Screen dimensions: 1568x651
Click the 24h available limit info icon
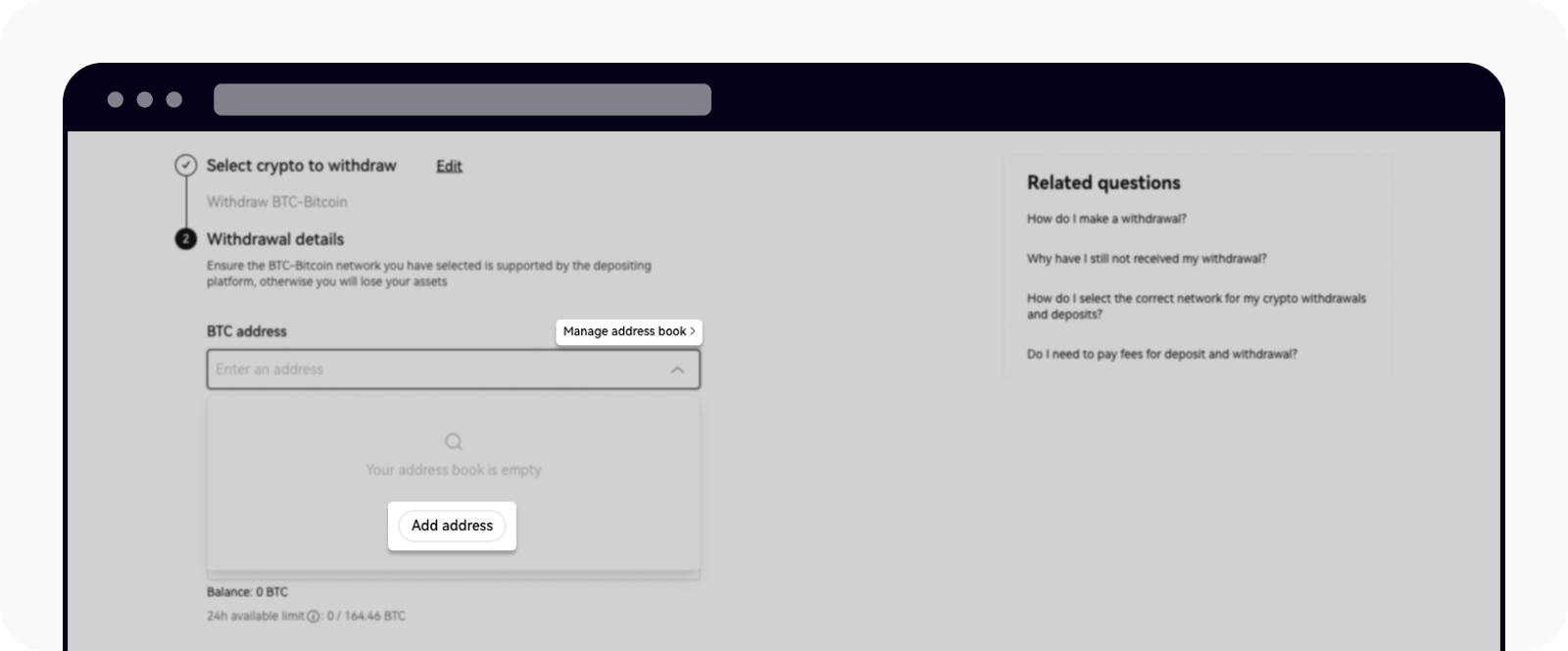point(314,617)
